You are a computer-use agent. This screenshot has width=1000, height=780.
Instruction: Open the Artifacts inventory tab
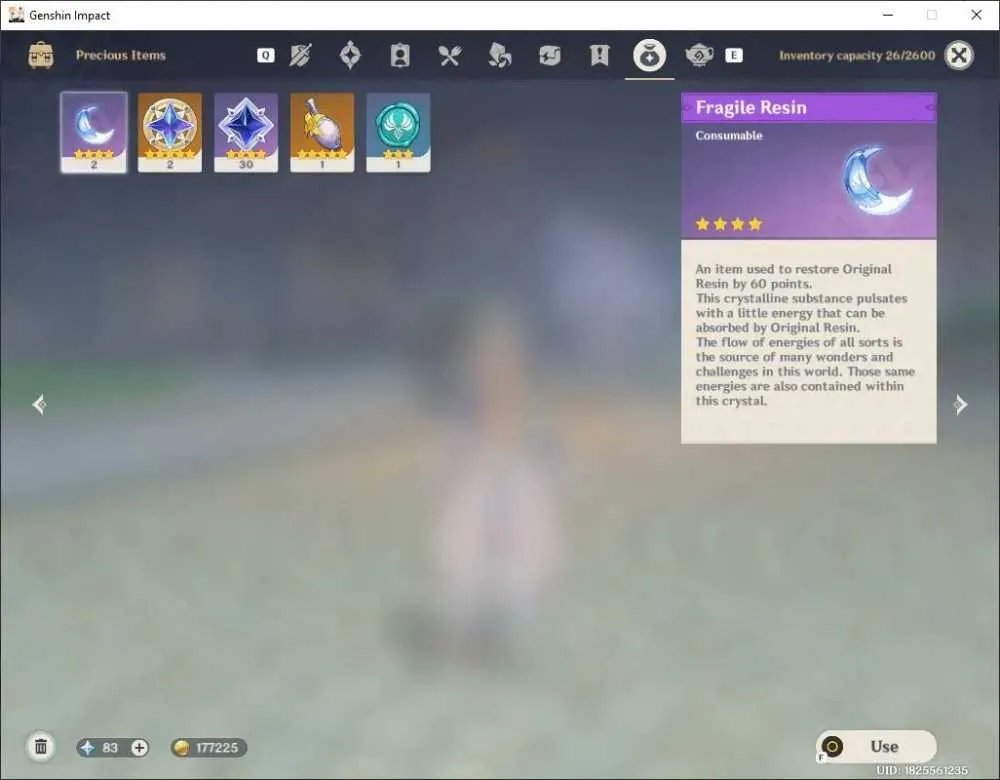(x=350, y=55)
